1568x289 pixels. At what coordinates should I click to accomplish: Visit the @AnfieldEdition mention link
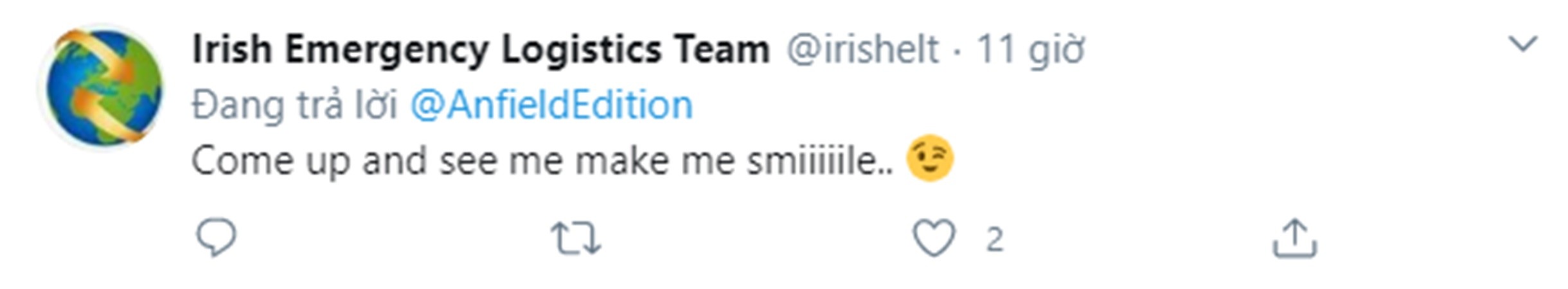coord(551,105)
